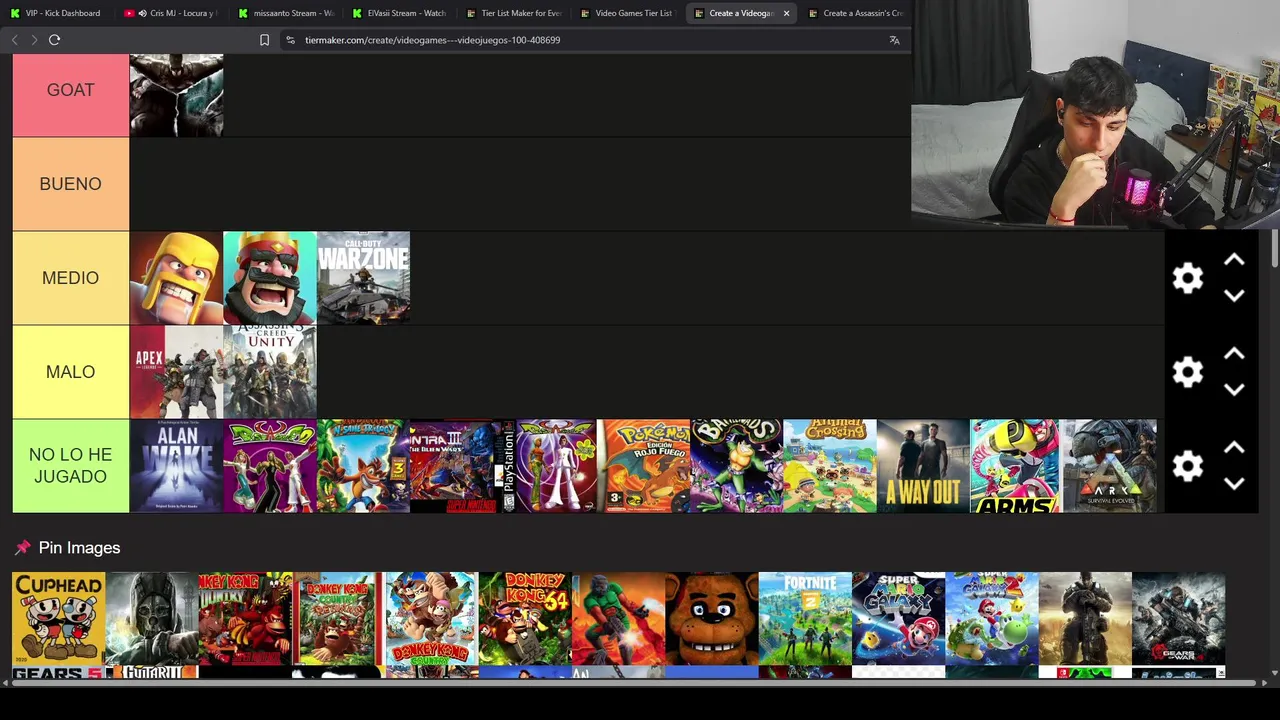
Task: Select Cuphead image from pool
Action: point(58,618)
